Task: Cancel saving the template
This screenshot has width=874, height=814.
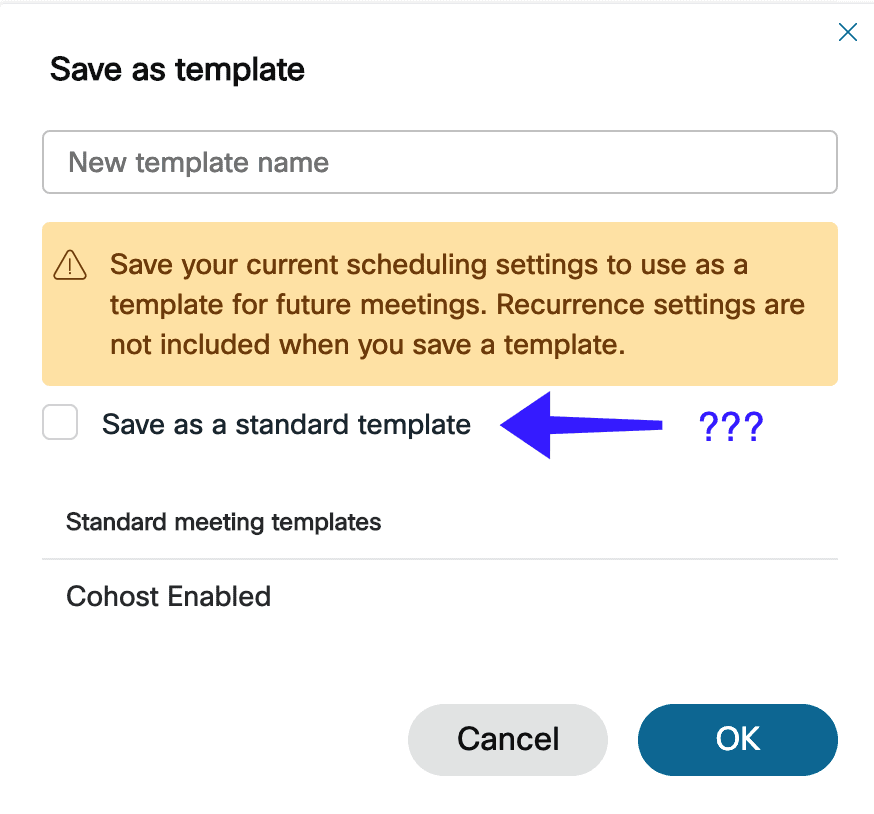Action: tap(508, 739)
